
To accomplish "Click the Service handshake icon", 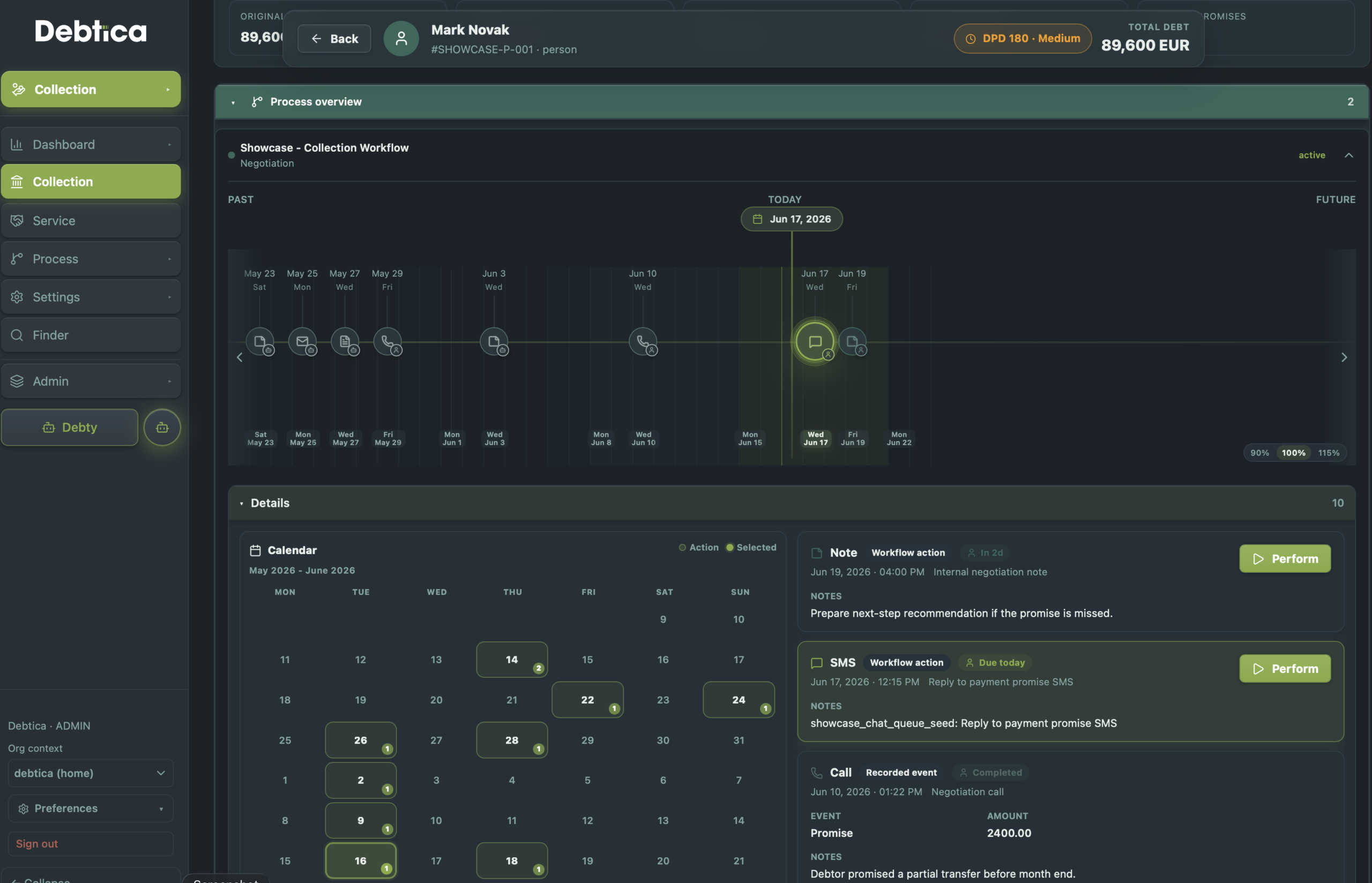I will point(17,221).
